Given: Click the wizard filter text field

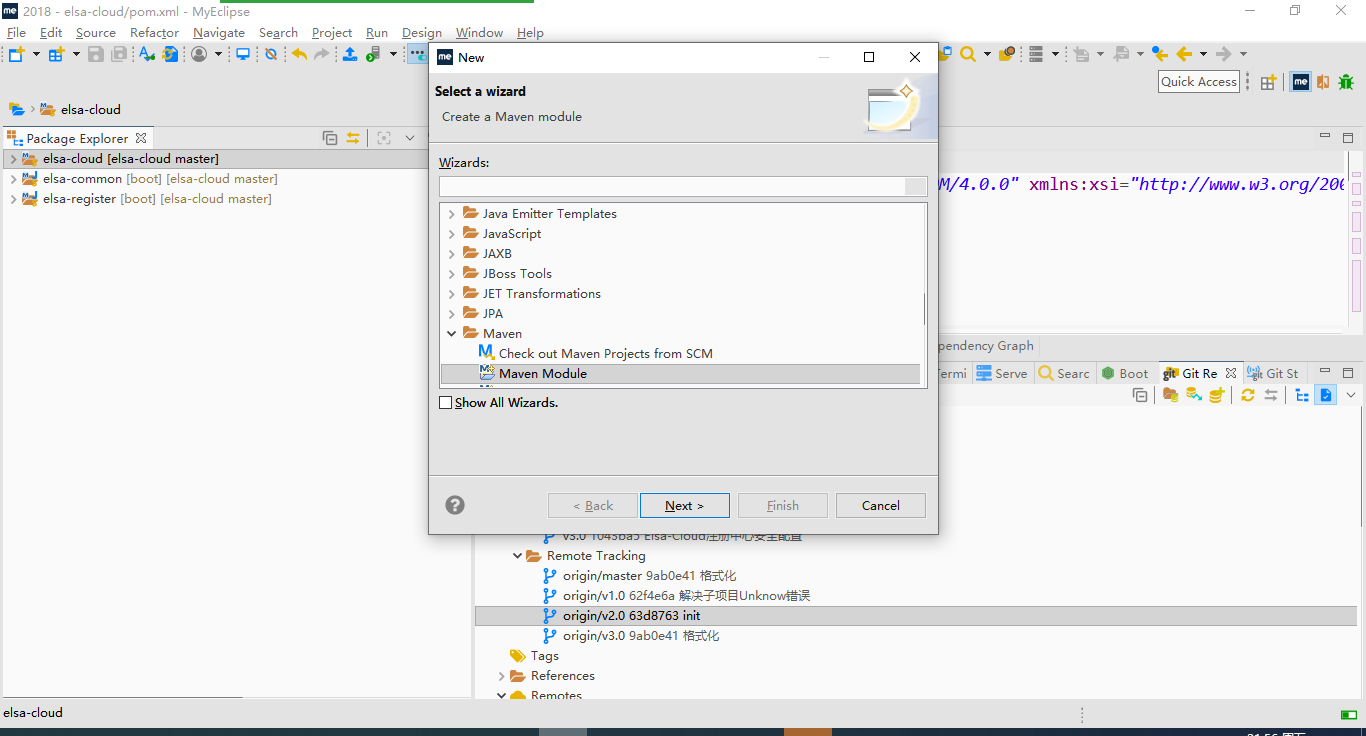Looking at the screenshot, I should tap(683, 186).
